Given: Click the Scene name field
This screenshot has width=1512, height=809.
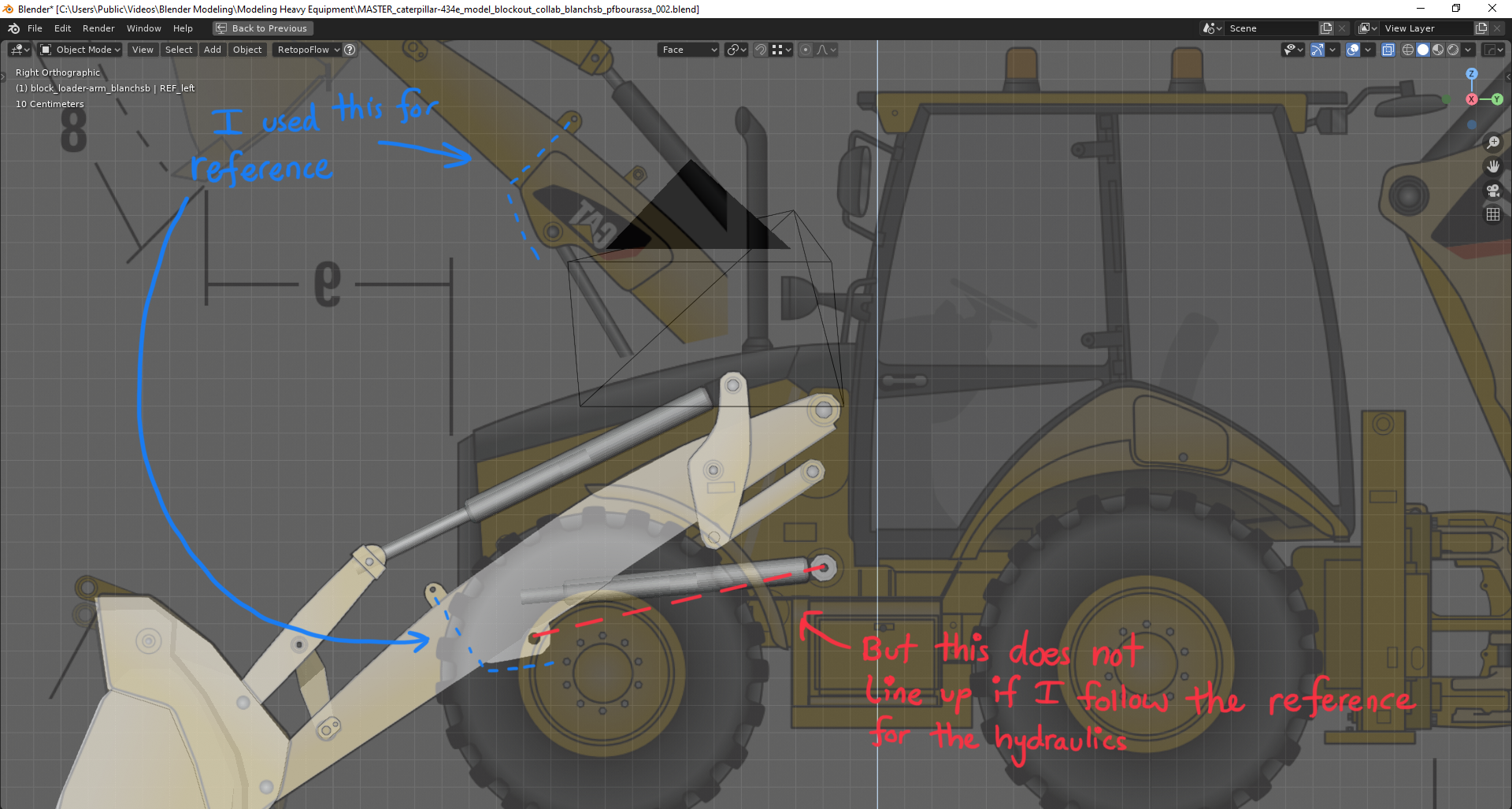Looking at the screenshot, I should click(1271, 28).
